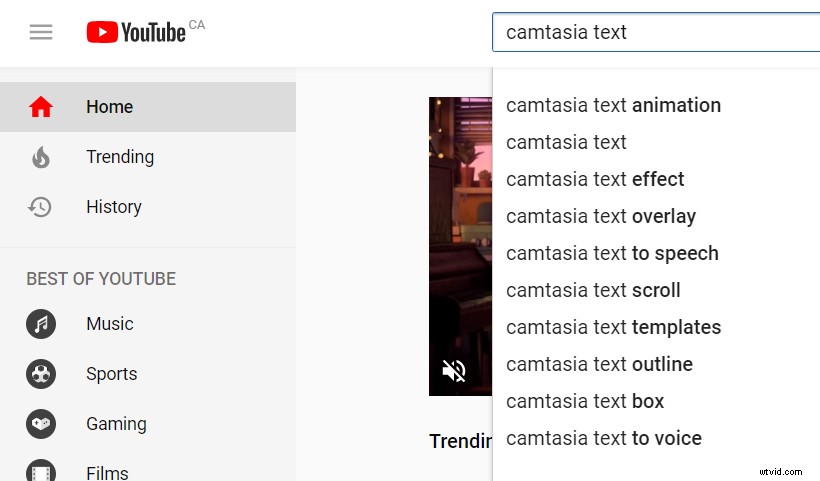Screen dimensions: 820x481
Task: Select suggestion 'camtasia text animation'
Action: [x=613, y=105]
